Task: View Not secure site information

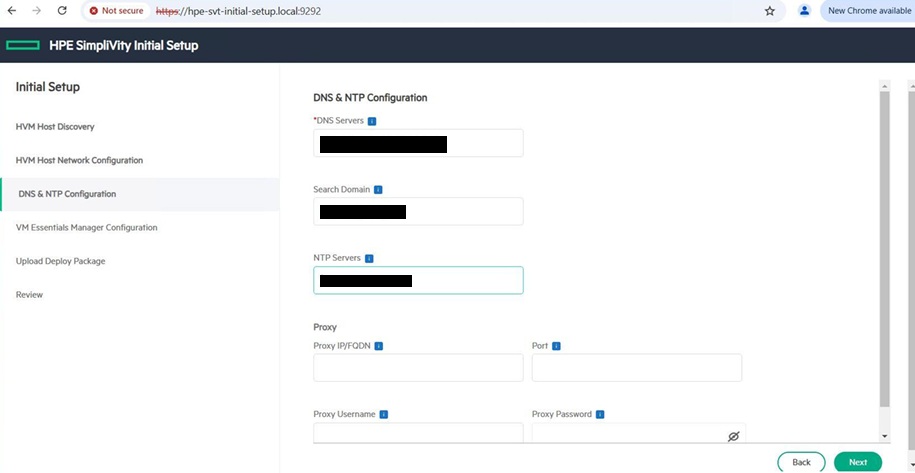Action: (x=116, y=11)
